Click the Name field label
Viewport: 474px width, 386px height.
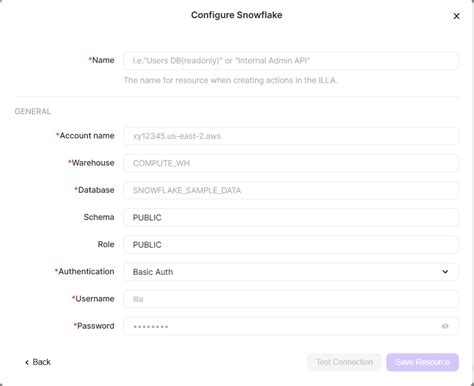click(x=101, y=60)
